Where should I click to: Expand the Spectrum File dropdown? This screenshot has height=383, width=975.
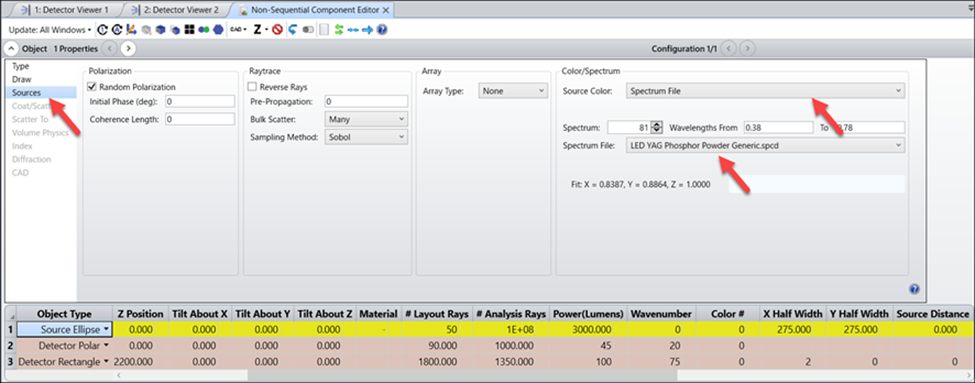[765, 145]
